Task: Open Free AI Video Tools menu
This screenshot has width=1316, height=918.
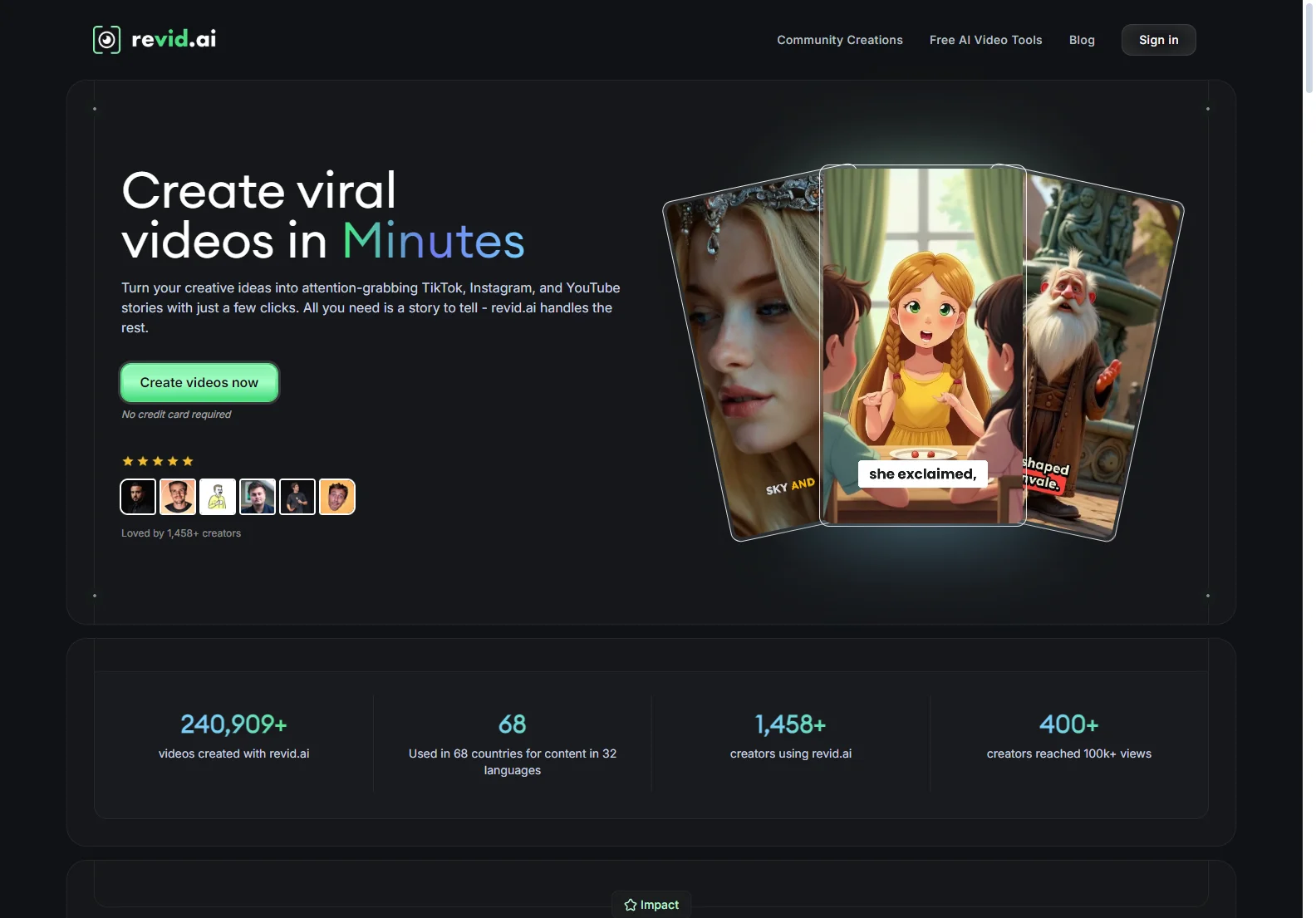Action: click(x=985, y=40)
